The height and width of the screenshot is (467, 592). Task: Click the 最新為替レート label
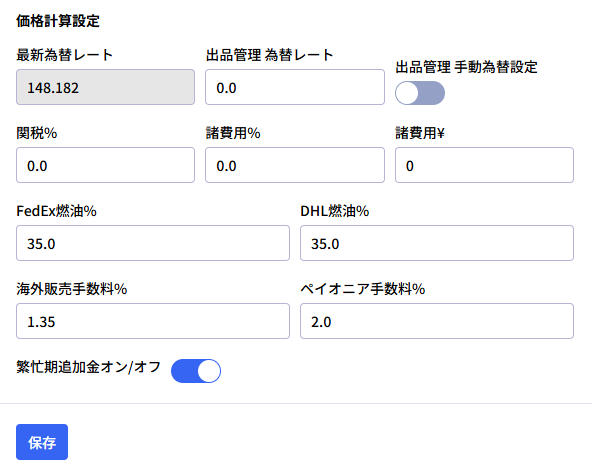pyautogui.click(x=65, y=55)
